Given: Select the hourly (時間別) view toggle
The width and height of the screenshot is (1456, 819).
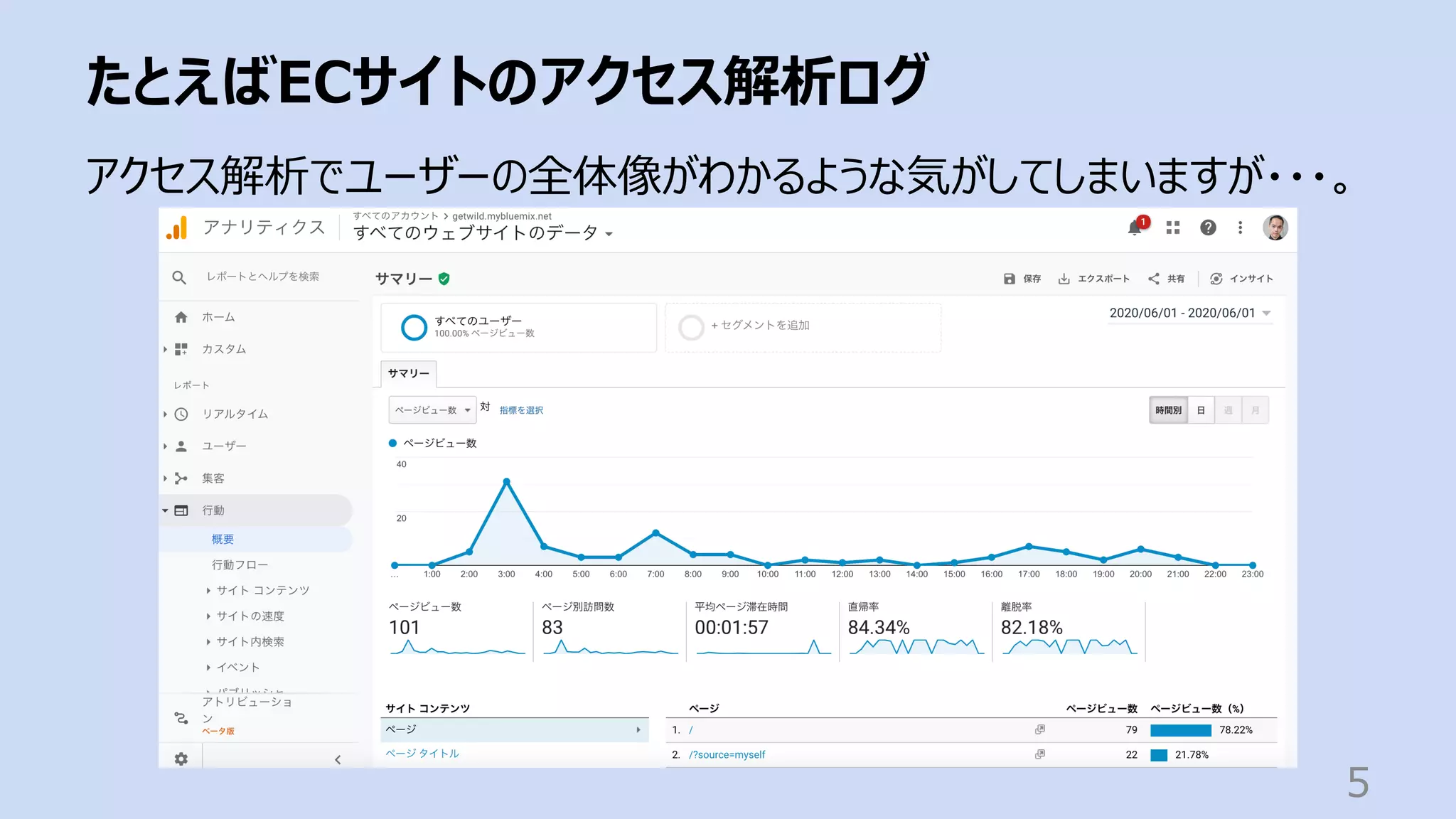Looking at the screenshot, I should (1168, 410).
